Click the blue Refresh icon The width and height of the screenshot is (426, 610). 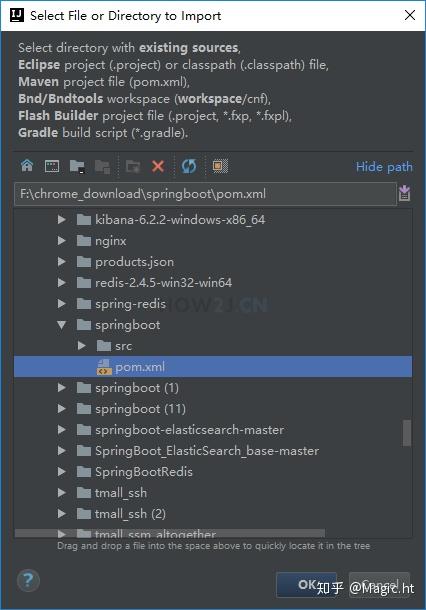coord(189,167)
